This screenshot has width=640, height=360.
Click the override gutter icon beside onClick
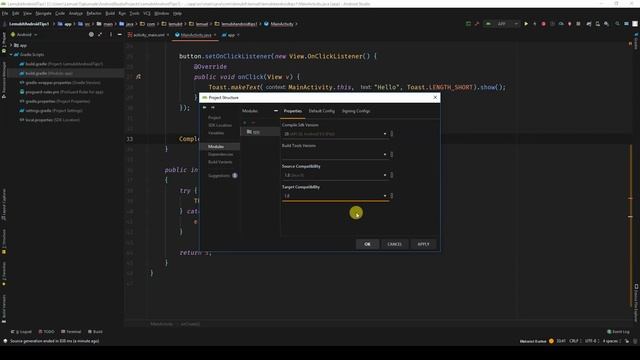tap(138, 77)
